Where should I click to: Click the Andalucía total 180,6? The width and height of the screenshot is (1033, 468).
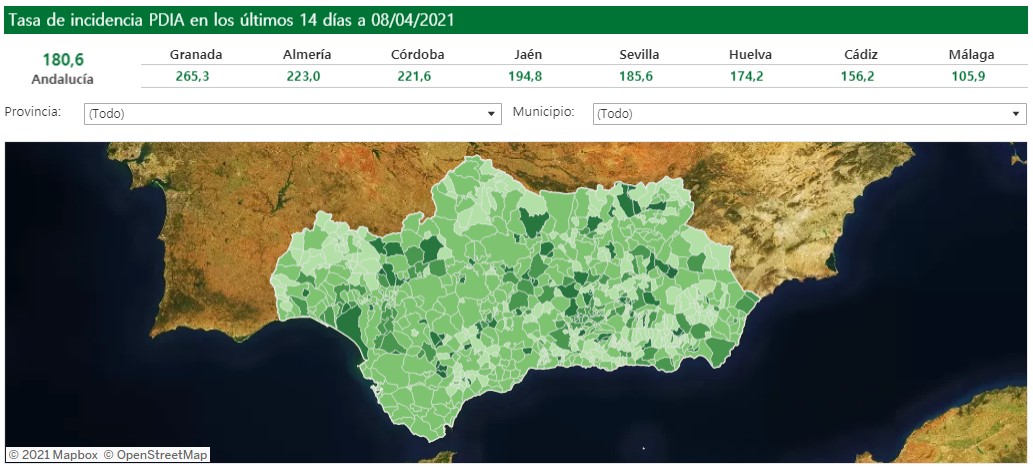[x=62, y=60]
